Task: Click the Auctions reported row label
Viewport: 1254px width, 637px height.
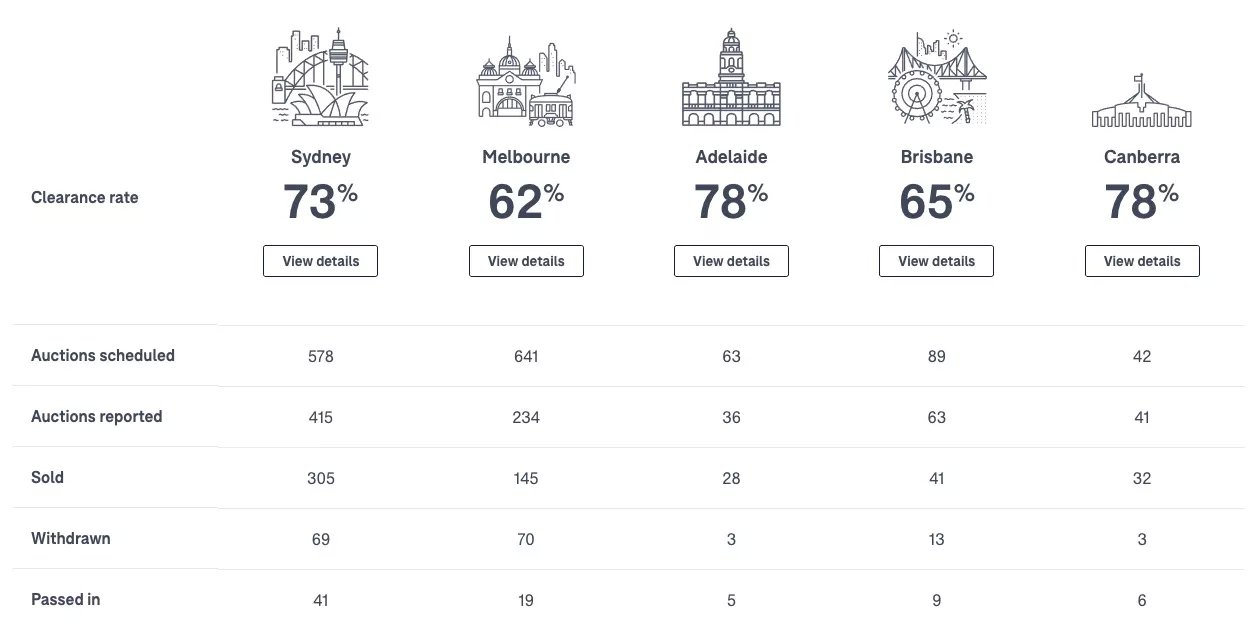Action: [x=97, y=416]
